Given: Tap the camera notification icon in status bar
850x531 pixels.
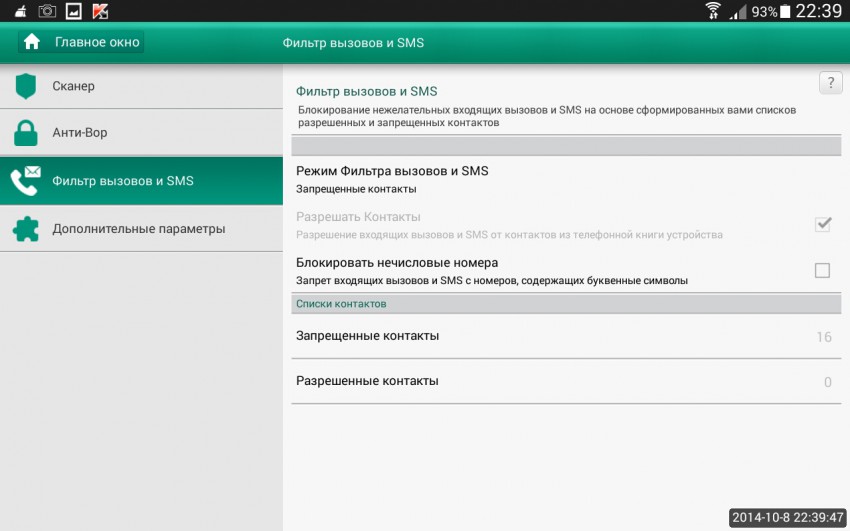Looking at the screenshot, I should coord(47,11).
